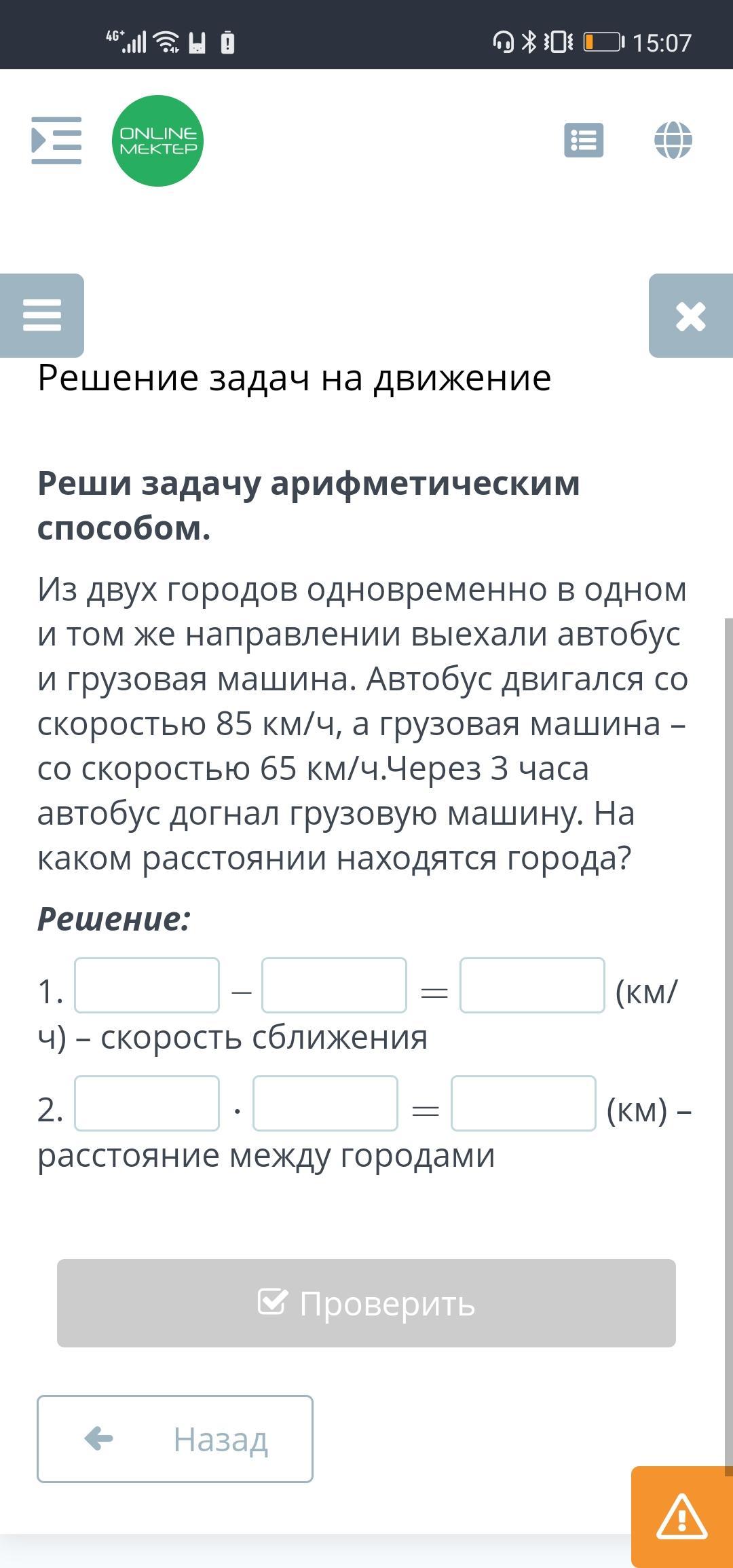Open the list view icon in header
Screen dimensions: 733x1568
coord(584,141)
